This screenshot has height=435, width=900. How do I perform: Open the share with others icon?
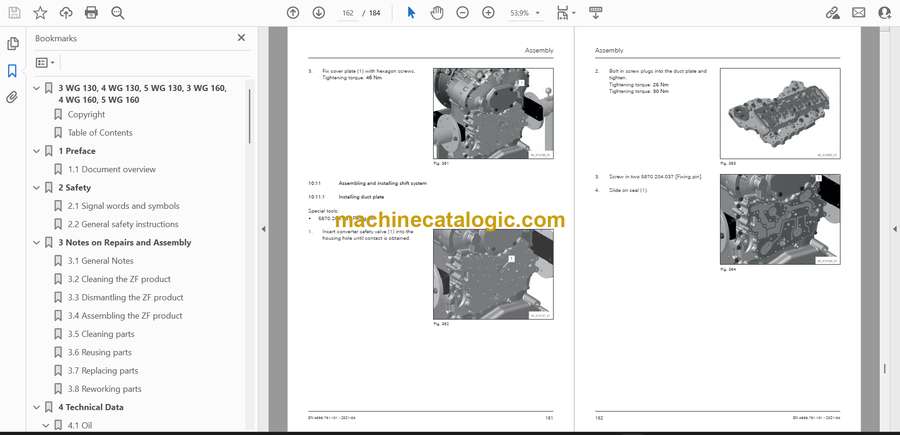pyautogui.click(x=885, y=13)
